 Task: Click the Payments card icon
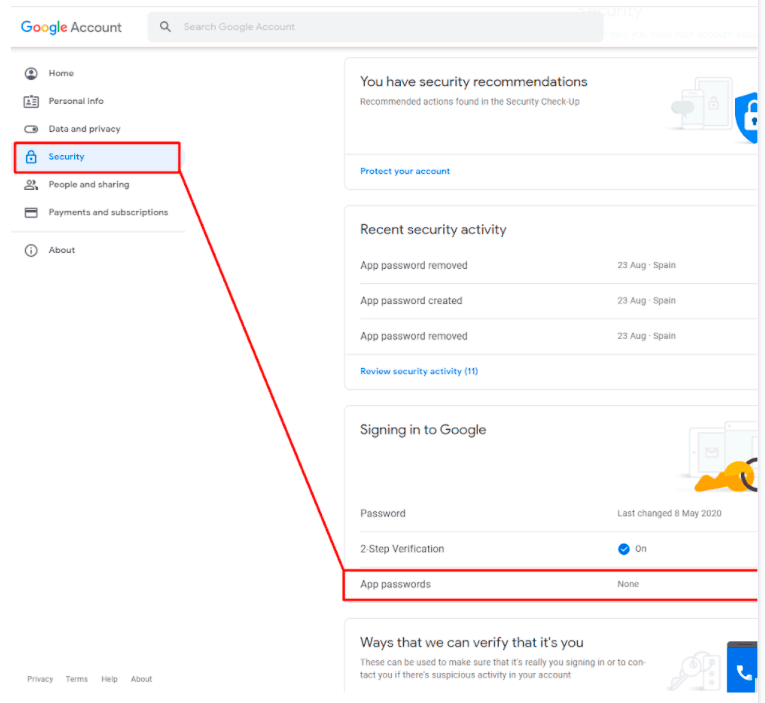[31, 212]
